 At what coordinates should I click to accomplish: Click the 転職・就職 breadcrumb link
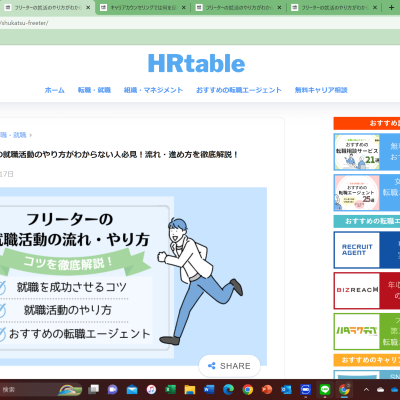(13, 135)
